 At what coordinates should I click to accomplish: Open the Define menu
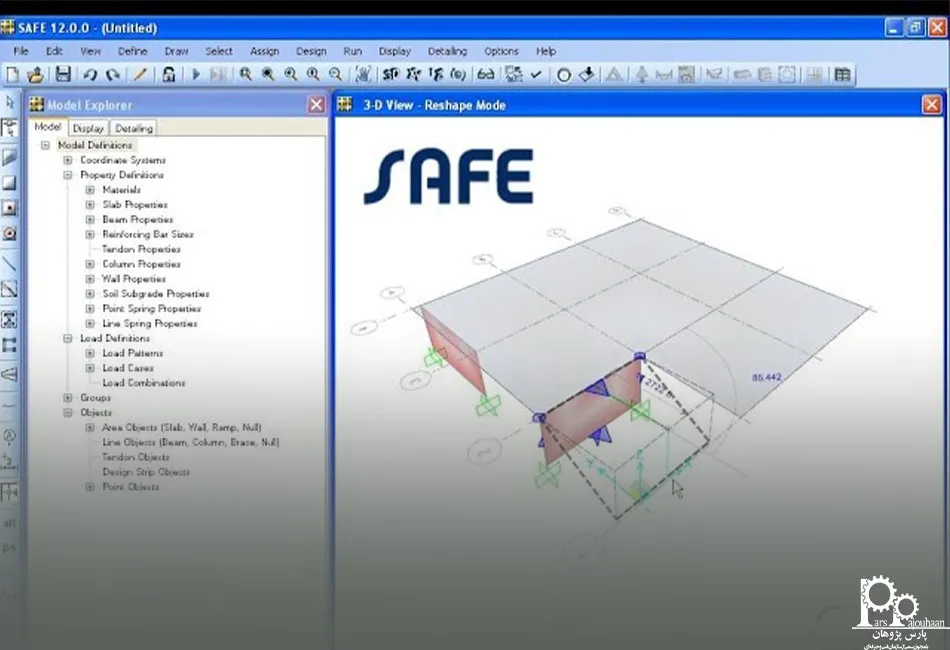pyautogui.click(x=133, y=51)
